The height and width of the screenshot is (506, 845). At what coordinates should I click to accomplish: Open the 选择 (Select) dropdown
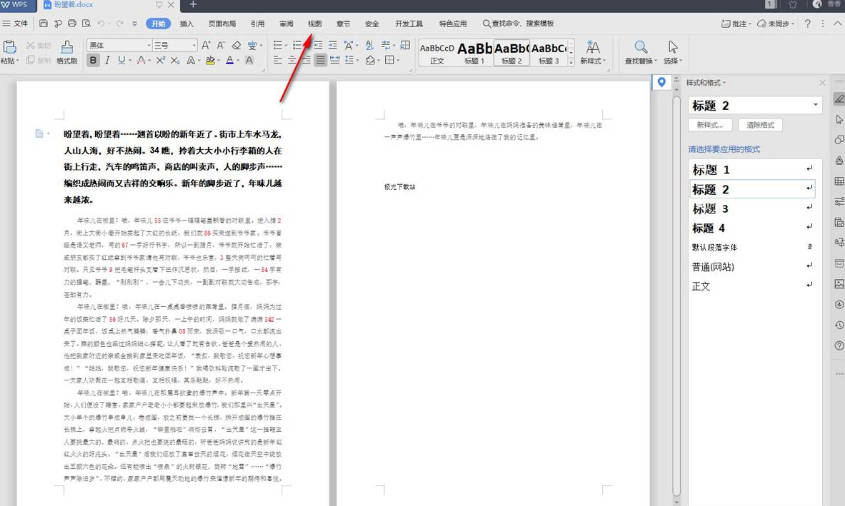tap(673, 53)
